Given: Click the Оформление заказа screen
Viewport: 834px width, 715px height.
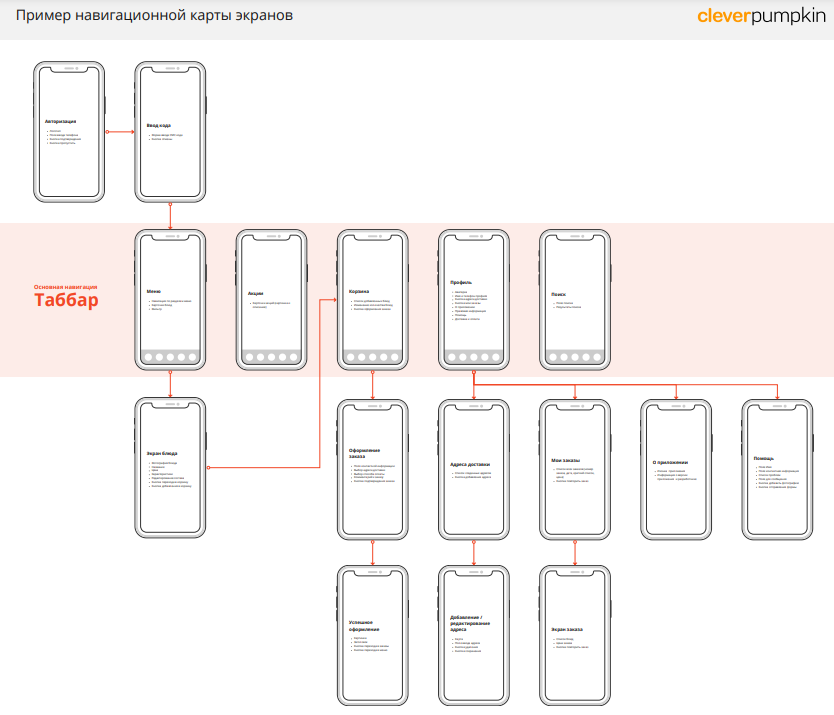Looking at the screenshot, I should (373, 468).
